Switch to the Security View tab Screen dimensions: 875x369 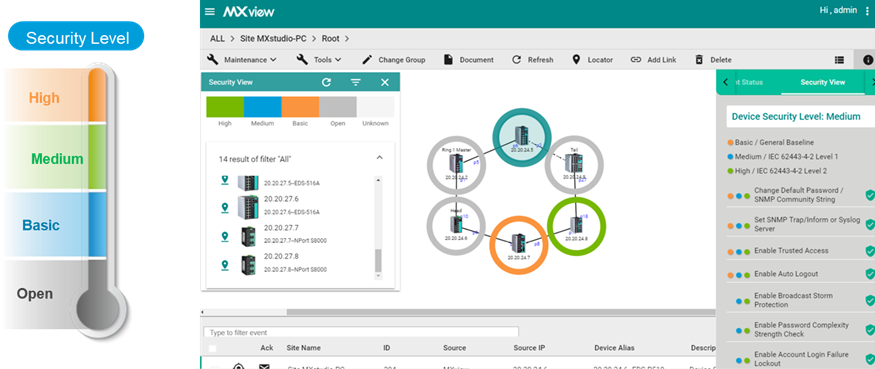tap(823, 82)
